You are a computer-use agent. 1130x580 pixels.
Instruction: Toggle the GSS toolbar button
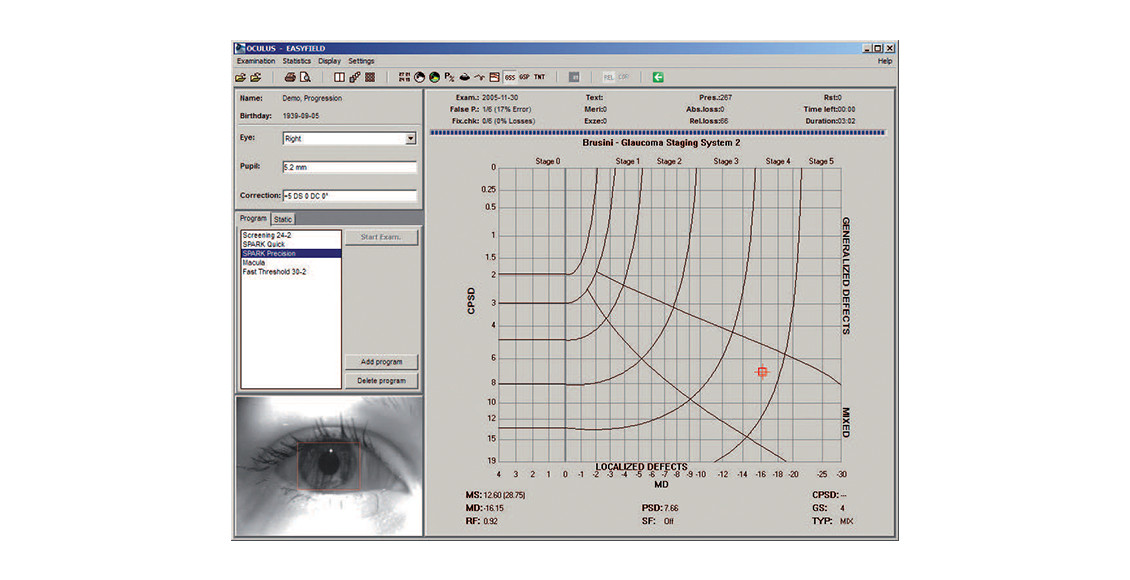coord(510,77)
